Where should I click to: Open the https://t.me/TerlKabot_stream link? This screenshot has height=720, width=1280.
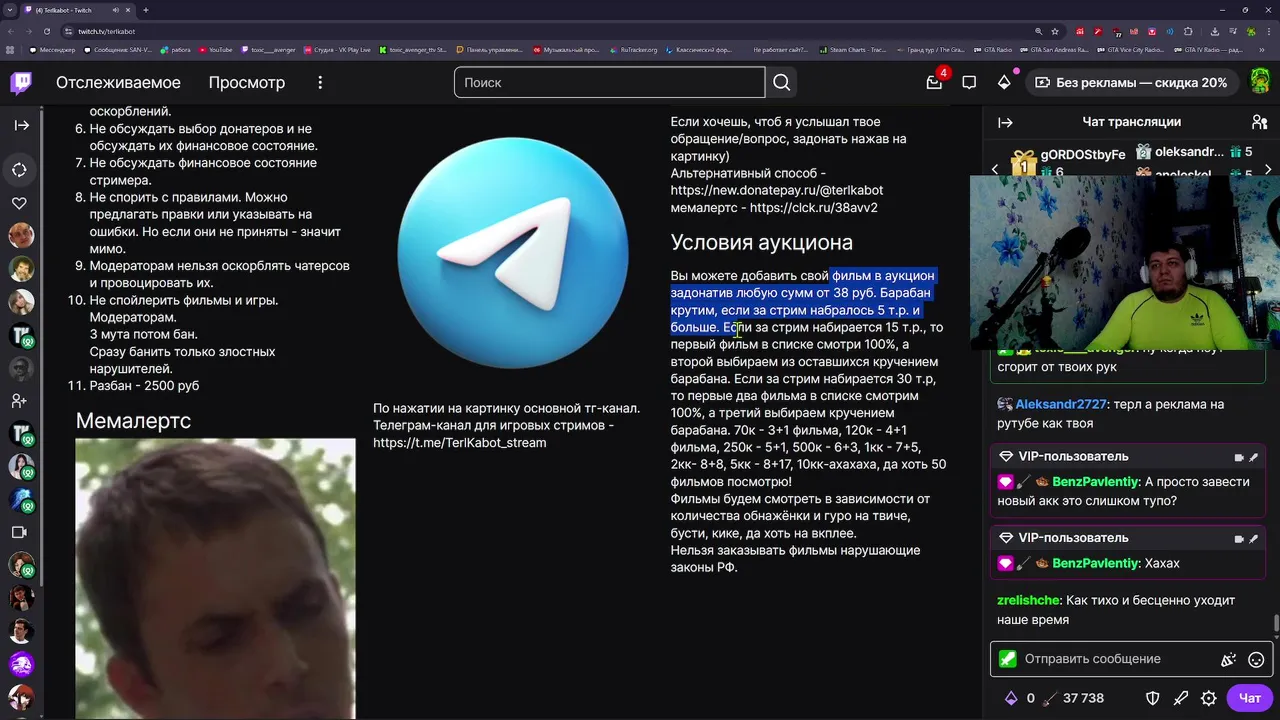point(460,442)
